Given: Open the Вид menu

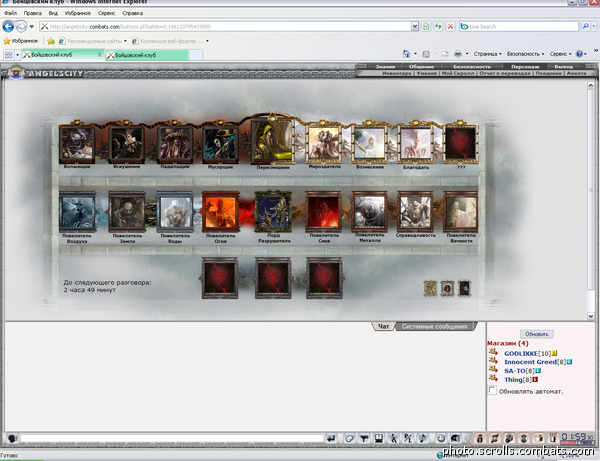Looking at the screenshot, I should point(53,13).
